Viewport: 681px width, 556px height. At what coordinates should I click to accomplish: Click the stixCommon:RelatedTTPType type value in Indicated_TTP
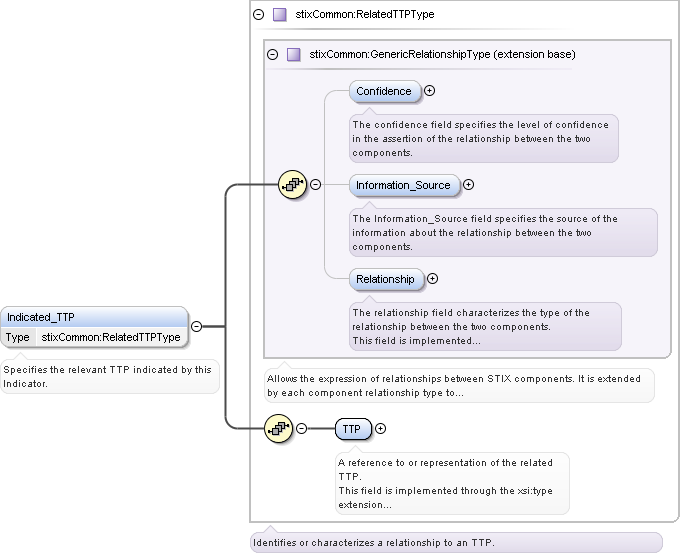111,338
